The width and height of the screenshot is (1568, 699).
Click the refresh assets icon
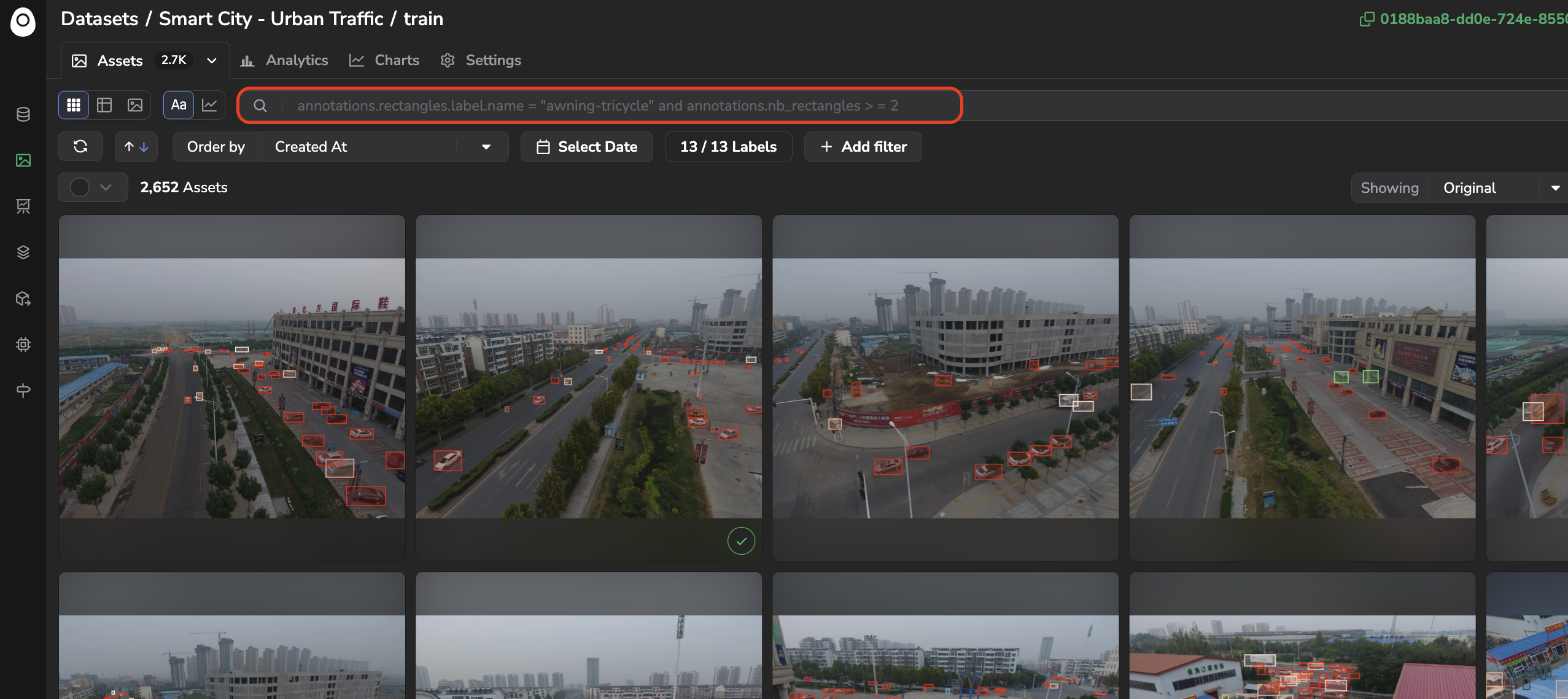80,146
